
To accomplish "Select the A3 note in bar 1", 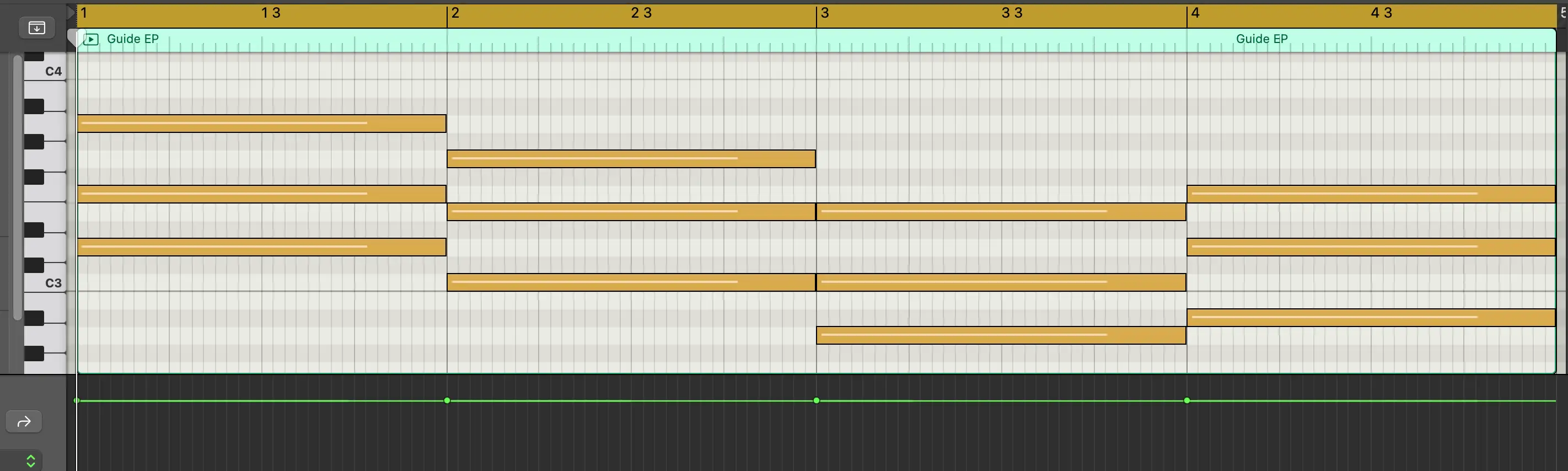I will [x=262, y=124].
